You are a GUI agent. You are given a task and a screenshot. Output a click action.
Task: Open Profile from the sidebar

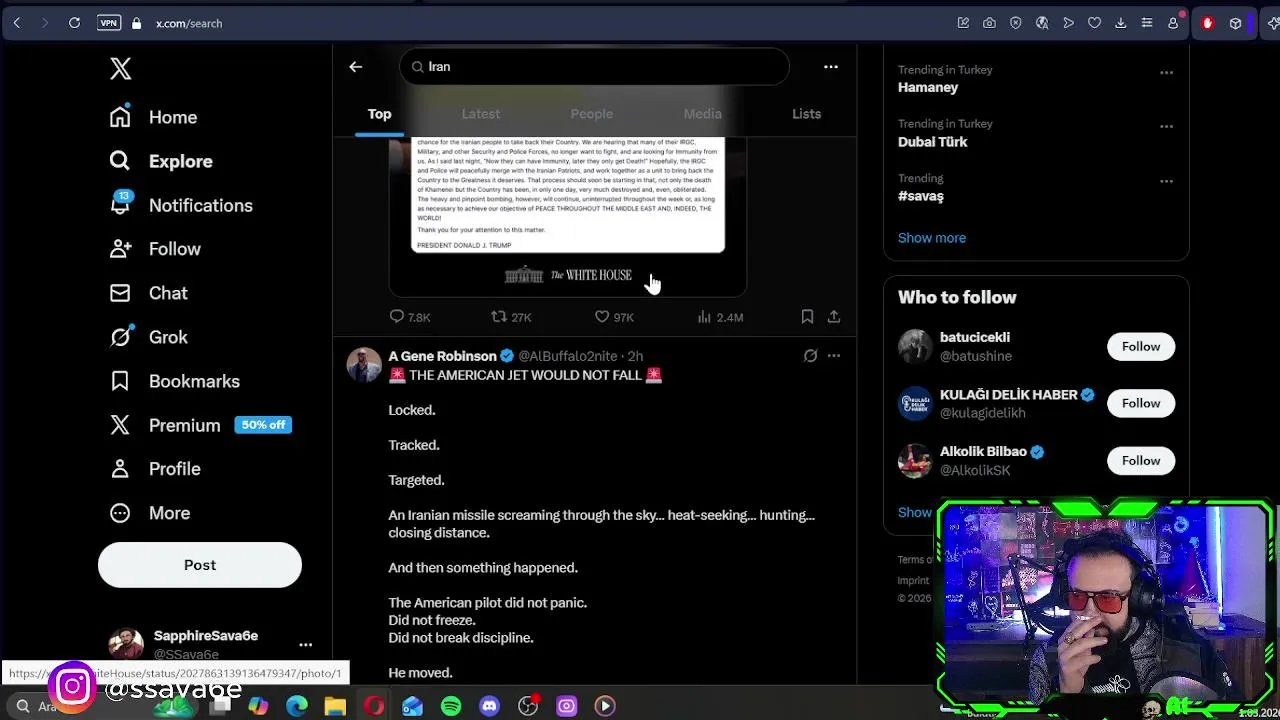(x=155, y=469)
